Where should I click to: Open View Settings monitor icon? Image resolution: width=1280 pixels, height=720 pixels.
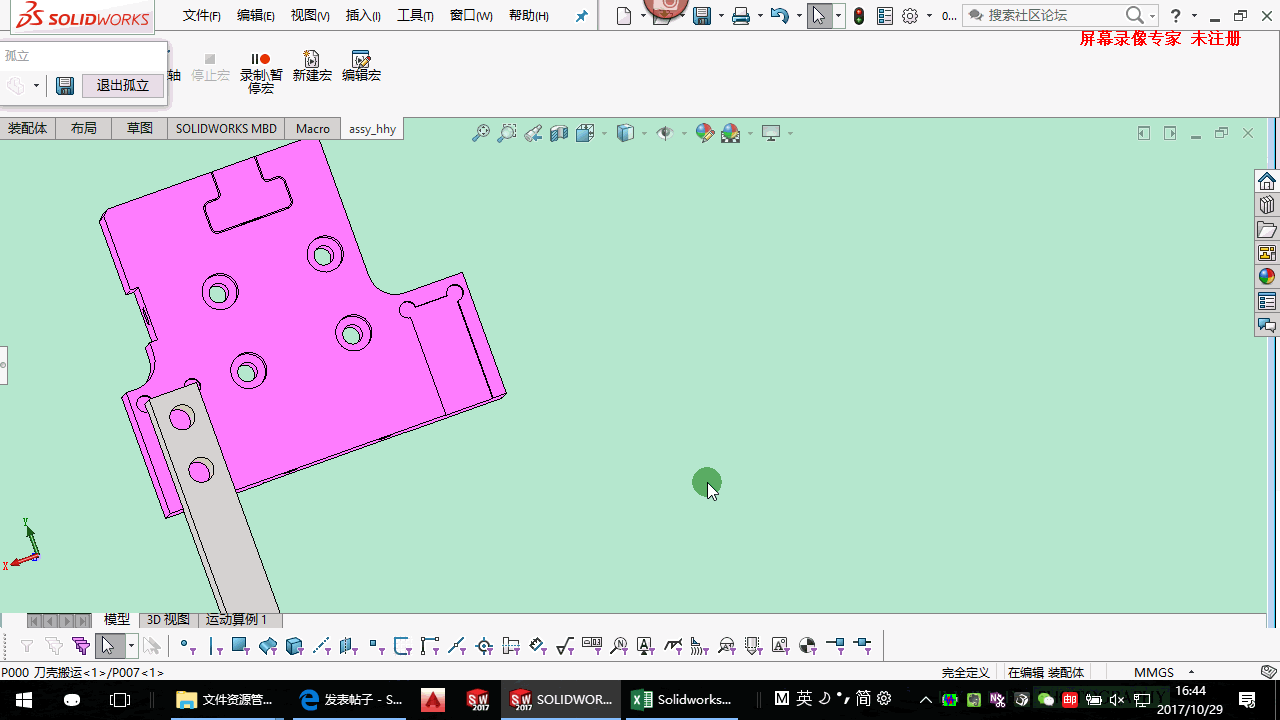pos(771,133)
